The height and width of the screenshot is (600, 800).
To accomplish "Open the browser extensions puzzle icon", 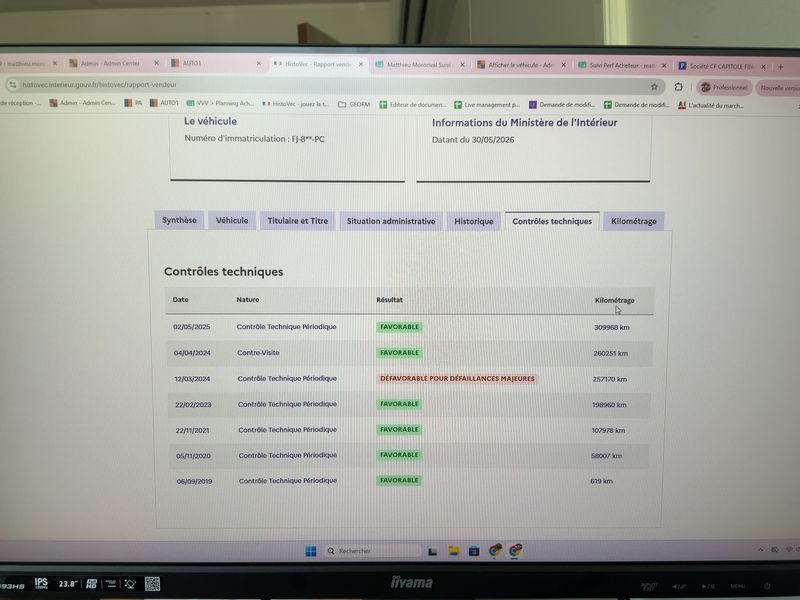I will pyautogui.click(x=678, y=87).
